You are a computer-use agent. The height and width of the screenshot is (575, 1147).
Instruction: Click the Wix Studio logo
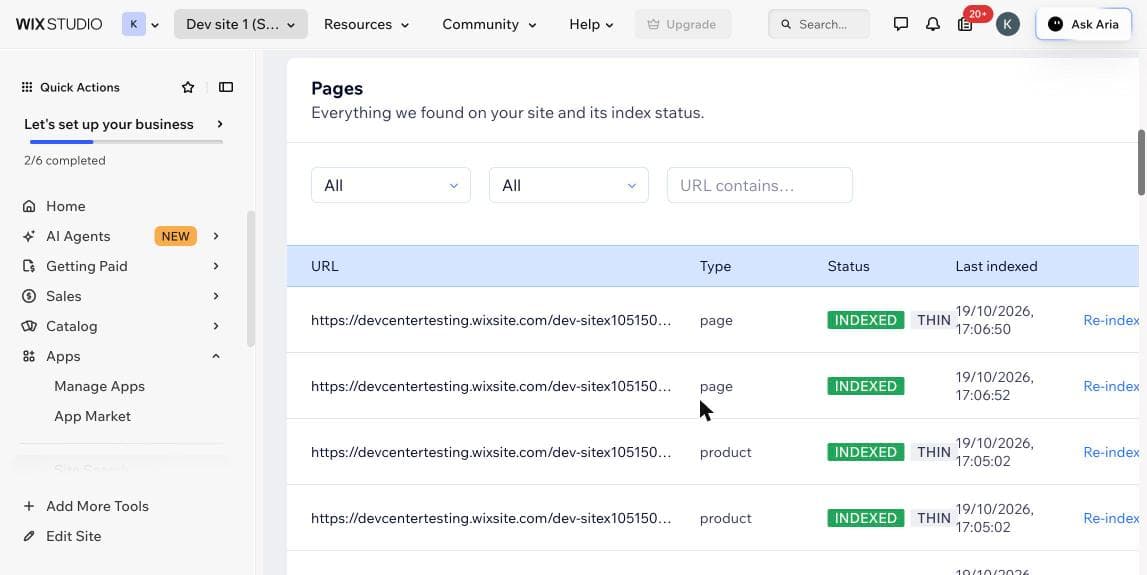(59, 24)
